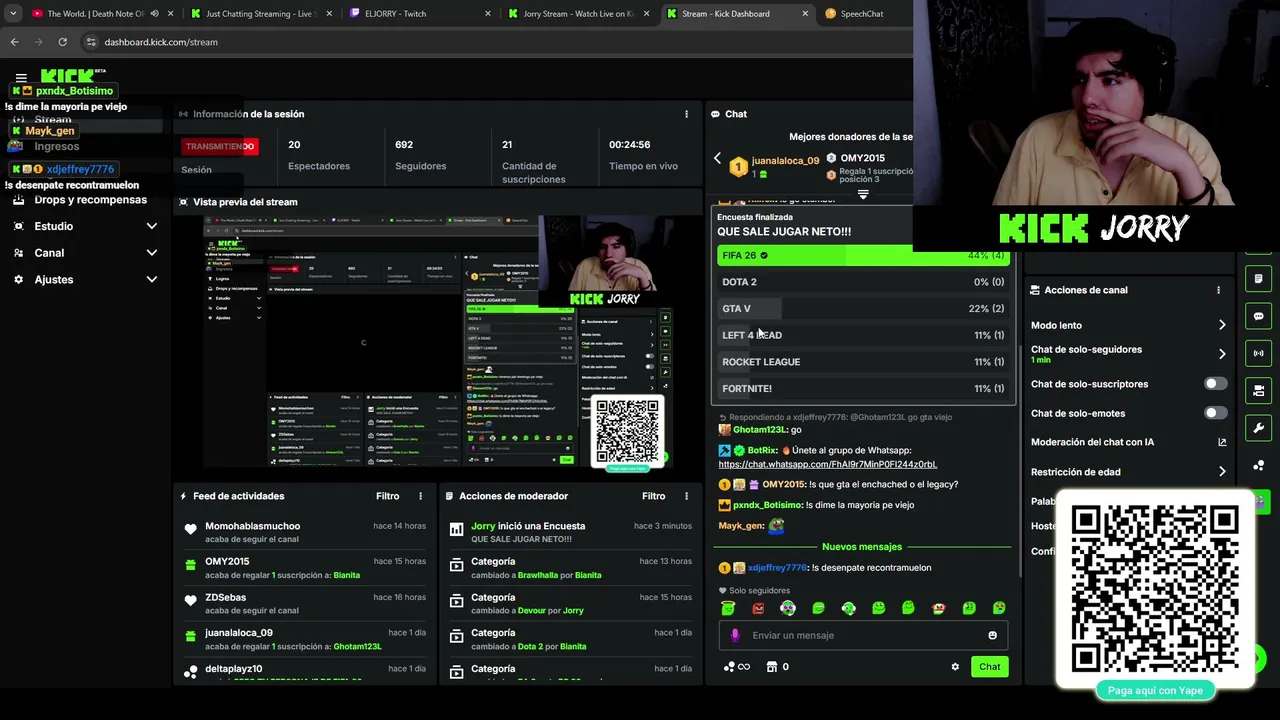Screen dimensions: 1280x720
Task: Click green Chat send button
Action: coord(989,667)
